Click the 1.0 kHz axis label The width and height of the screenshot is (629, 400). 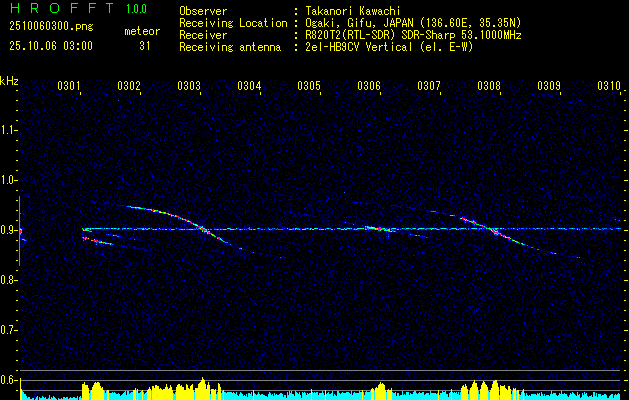point(8,180)
